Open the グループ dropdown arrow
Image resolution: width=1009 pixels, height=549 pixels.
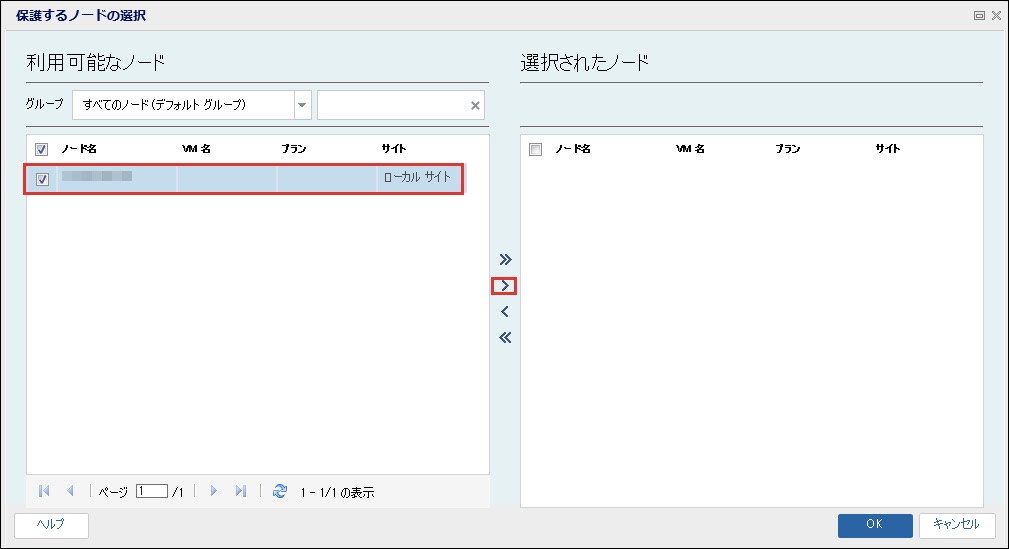click(x=302, y=105)
